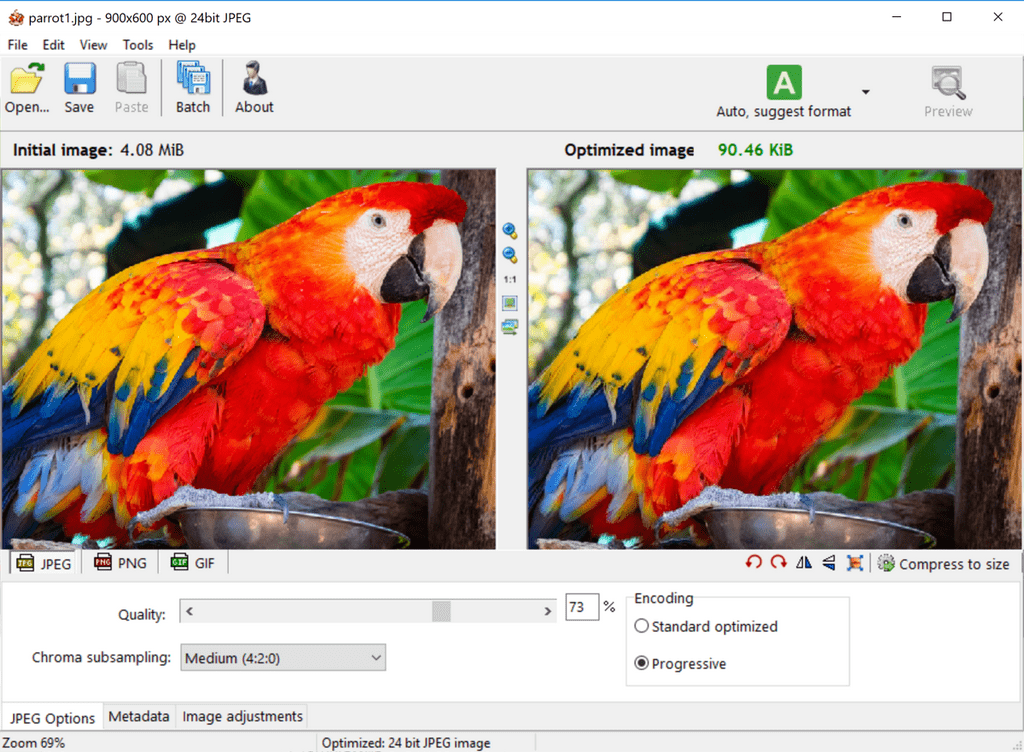Start Compress to size
The height and width of the screenshot is (752, 1024).
click(944, 563)
